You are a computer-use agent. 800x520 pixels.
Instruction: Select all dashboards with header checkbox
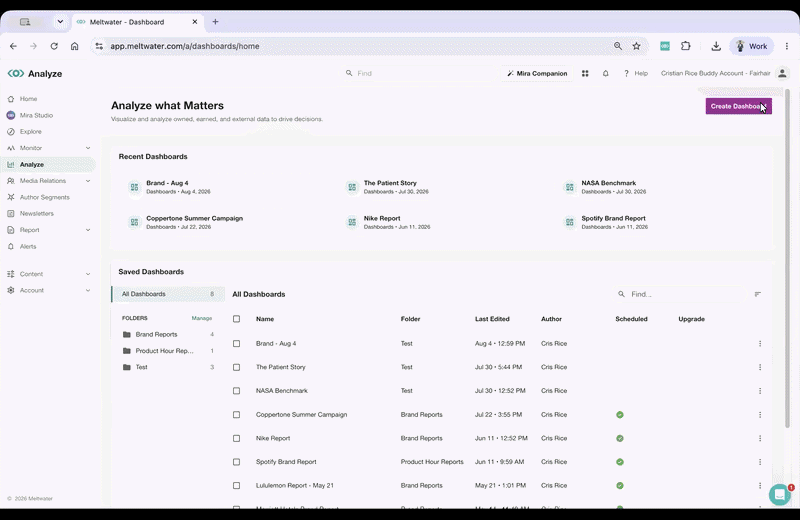click(x=236, y=319)
